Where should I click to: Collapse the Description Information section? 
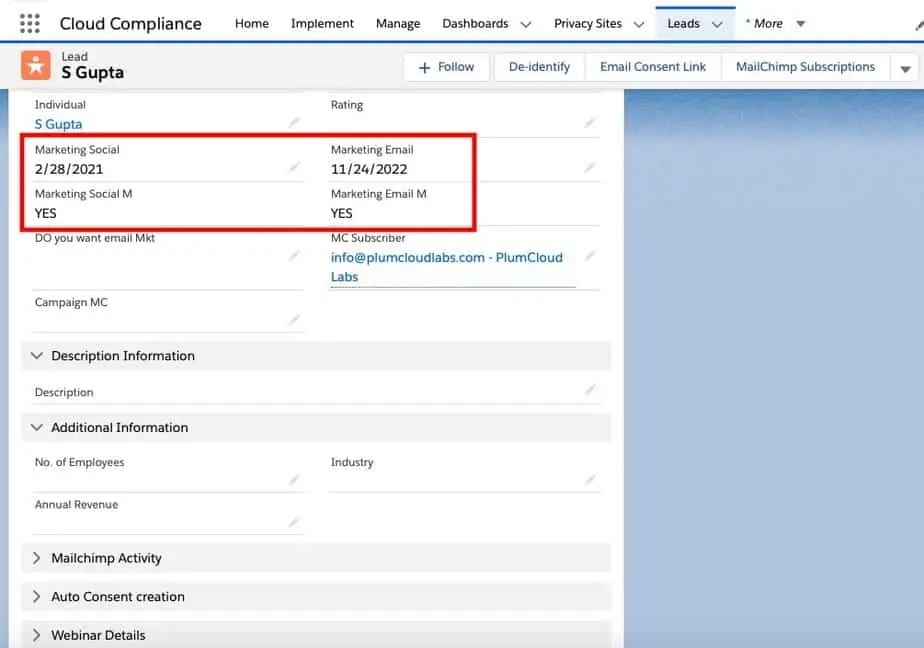coord(37,355)
